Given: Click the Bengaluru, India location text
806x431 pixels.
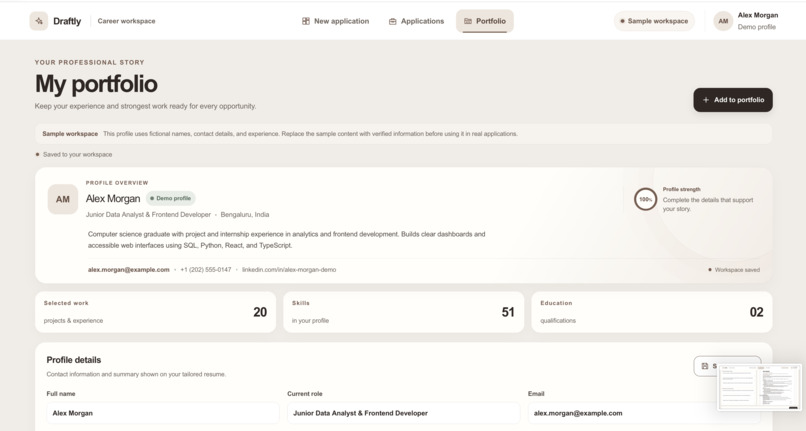Looking at the screenshot, I should click(245, 214).
